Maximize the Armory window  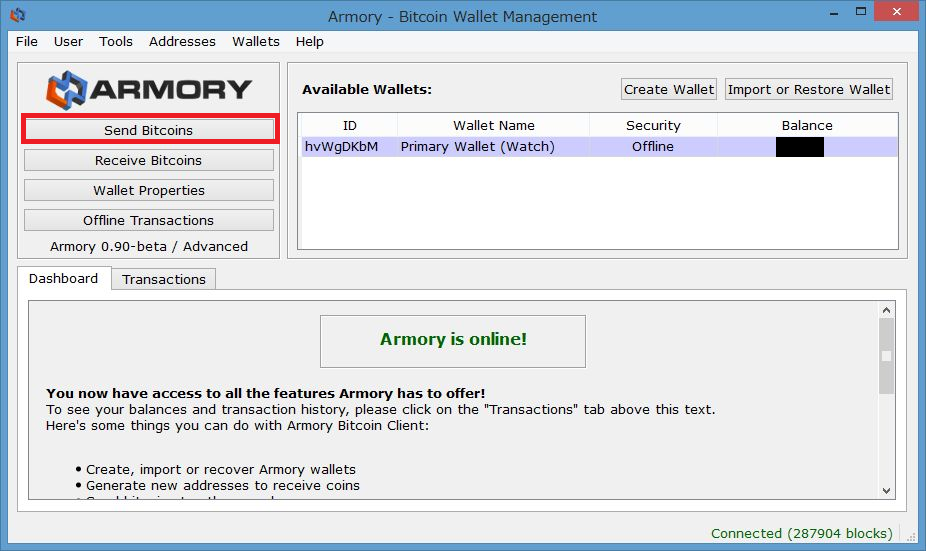(861, 11)
